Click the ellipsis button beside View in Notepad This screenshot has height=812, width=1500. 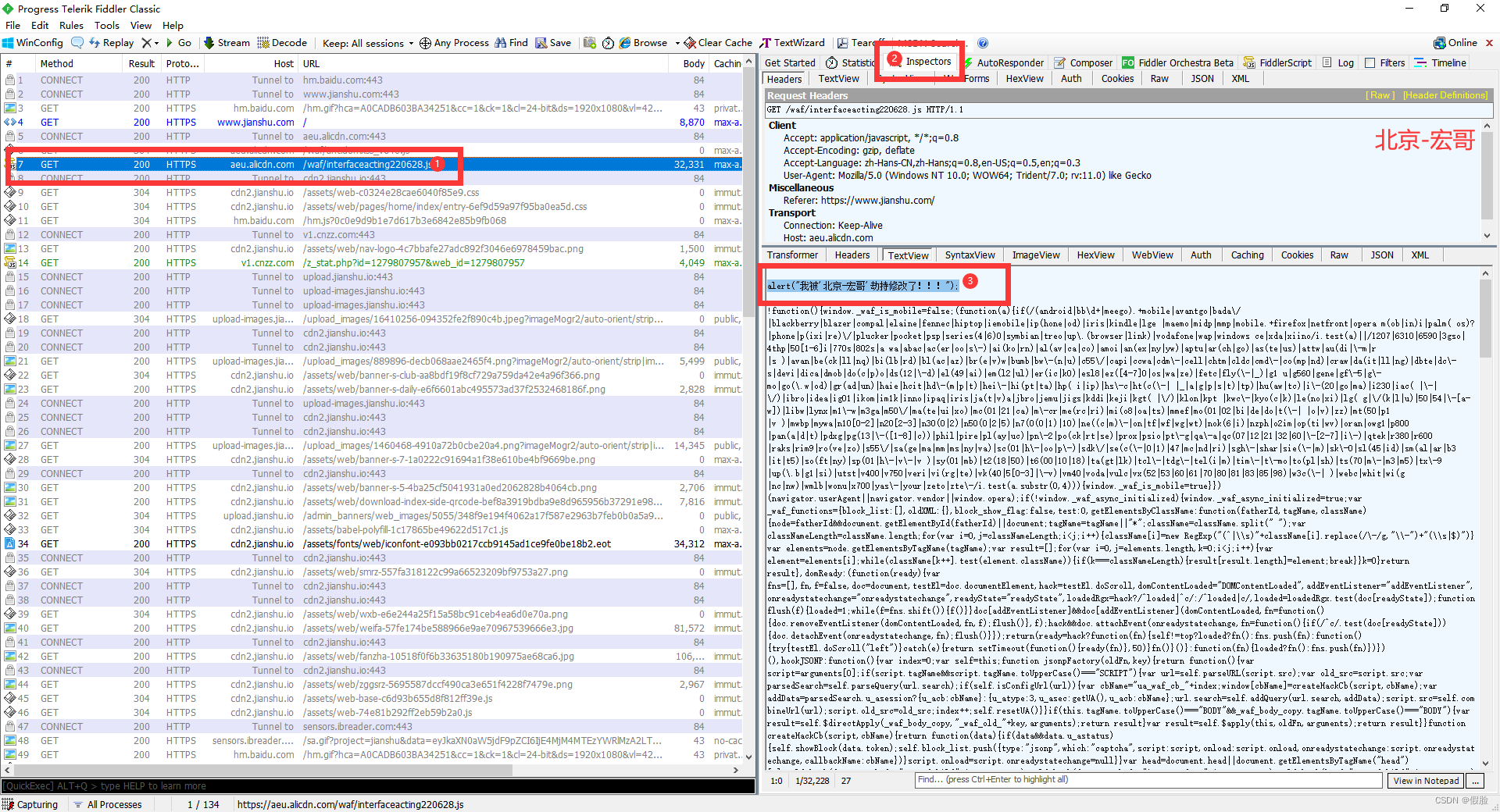coord(1475,781)
